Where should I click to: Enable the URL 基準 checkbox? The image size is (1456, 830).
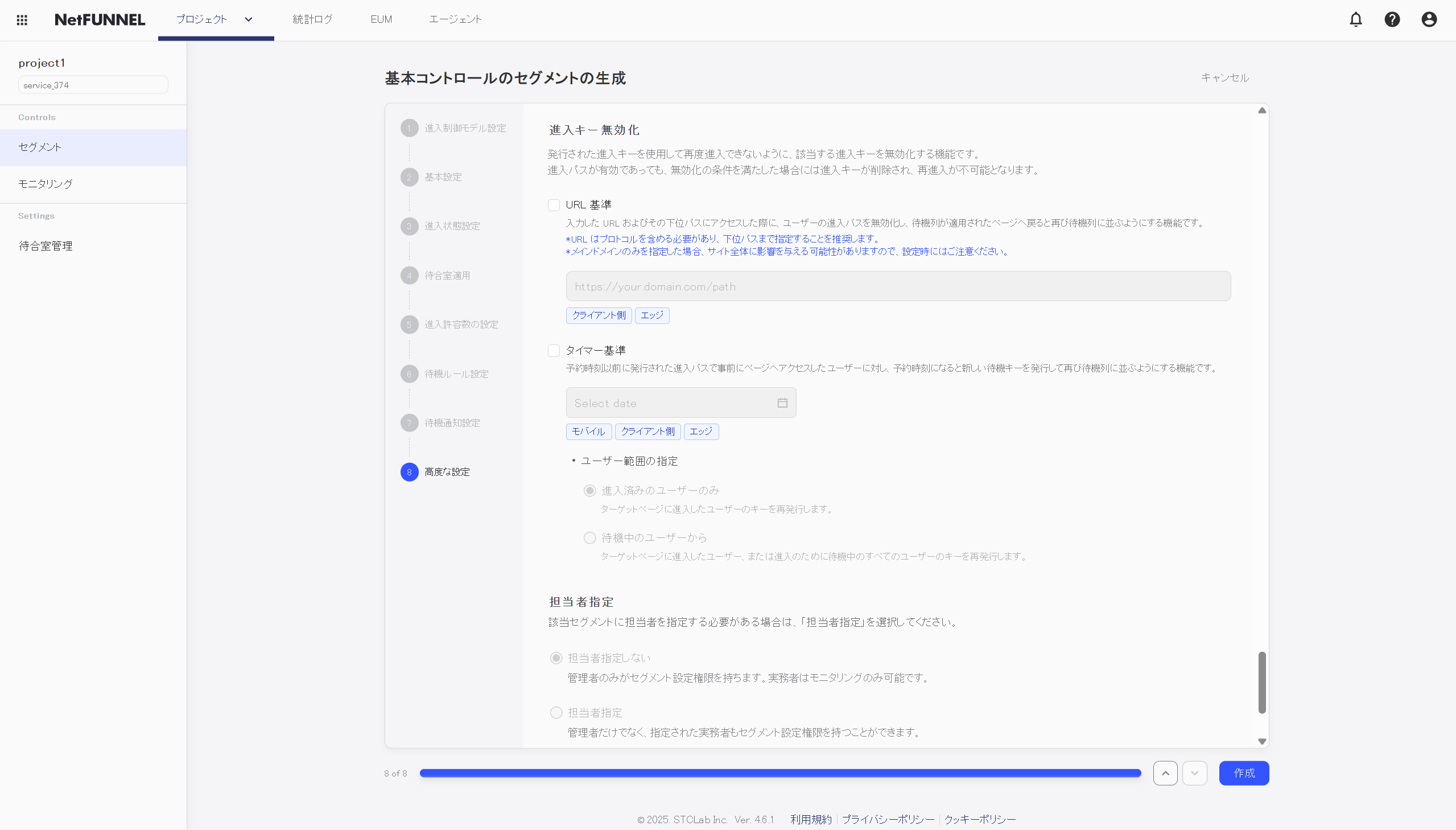click(x=554, y=204)
